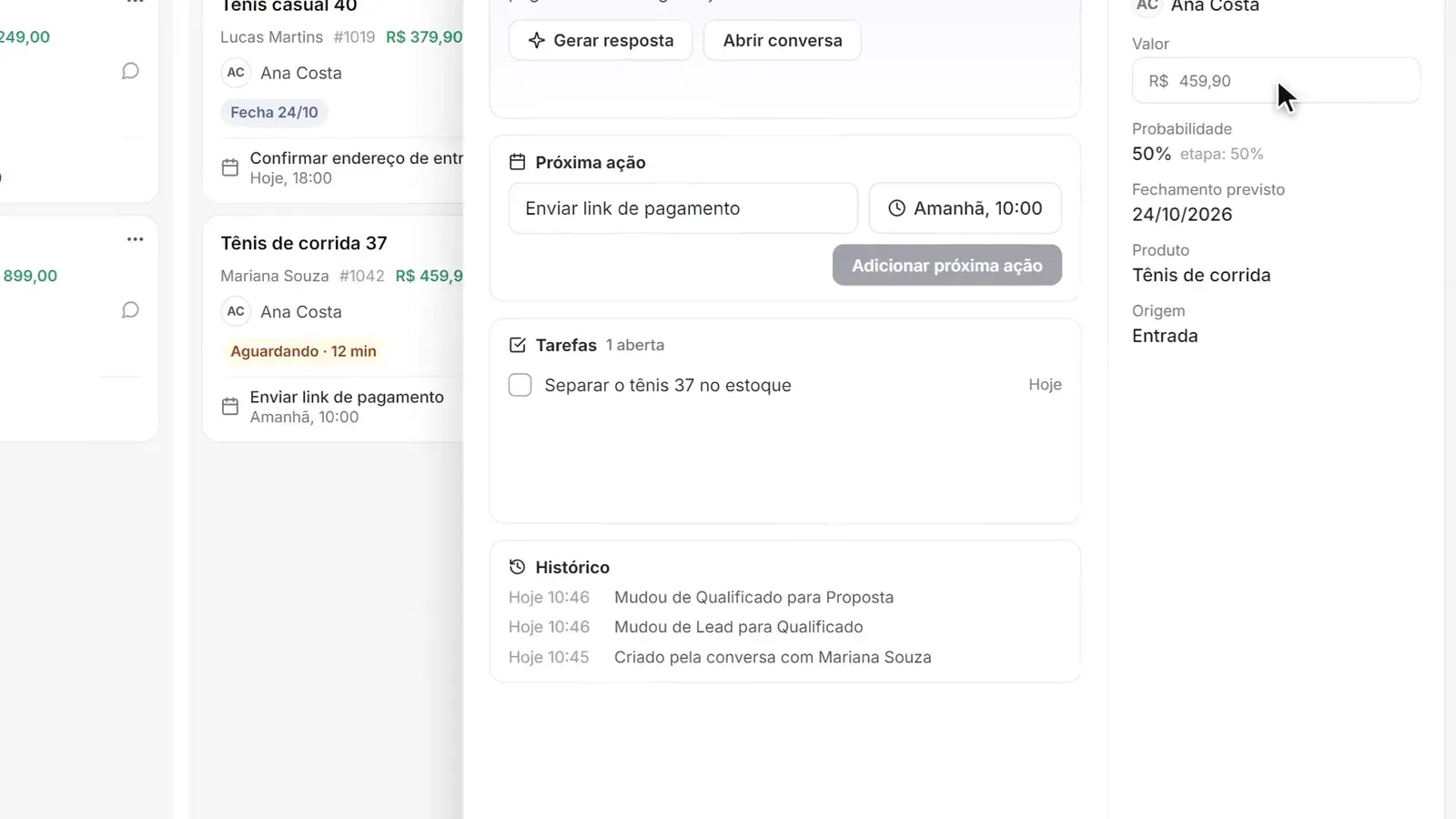Click 'Confirmar endereço' next action on the kanban card

(357, 157)
